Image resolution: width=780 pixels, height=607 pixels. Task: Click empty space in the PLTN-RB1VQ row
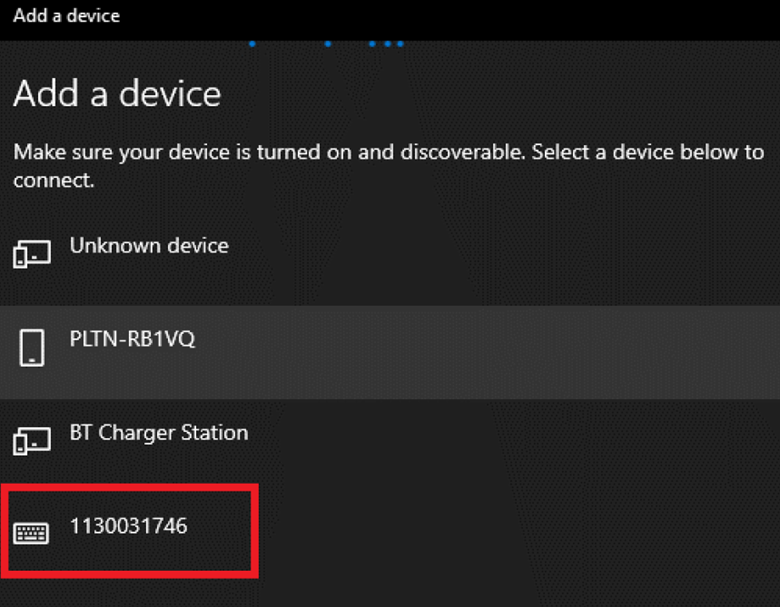click(488, 352)
